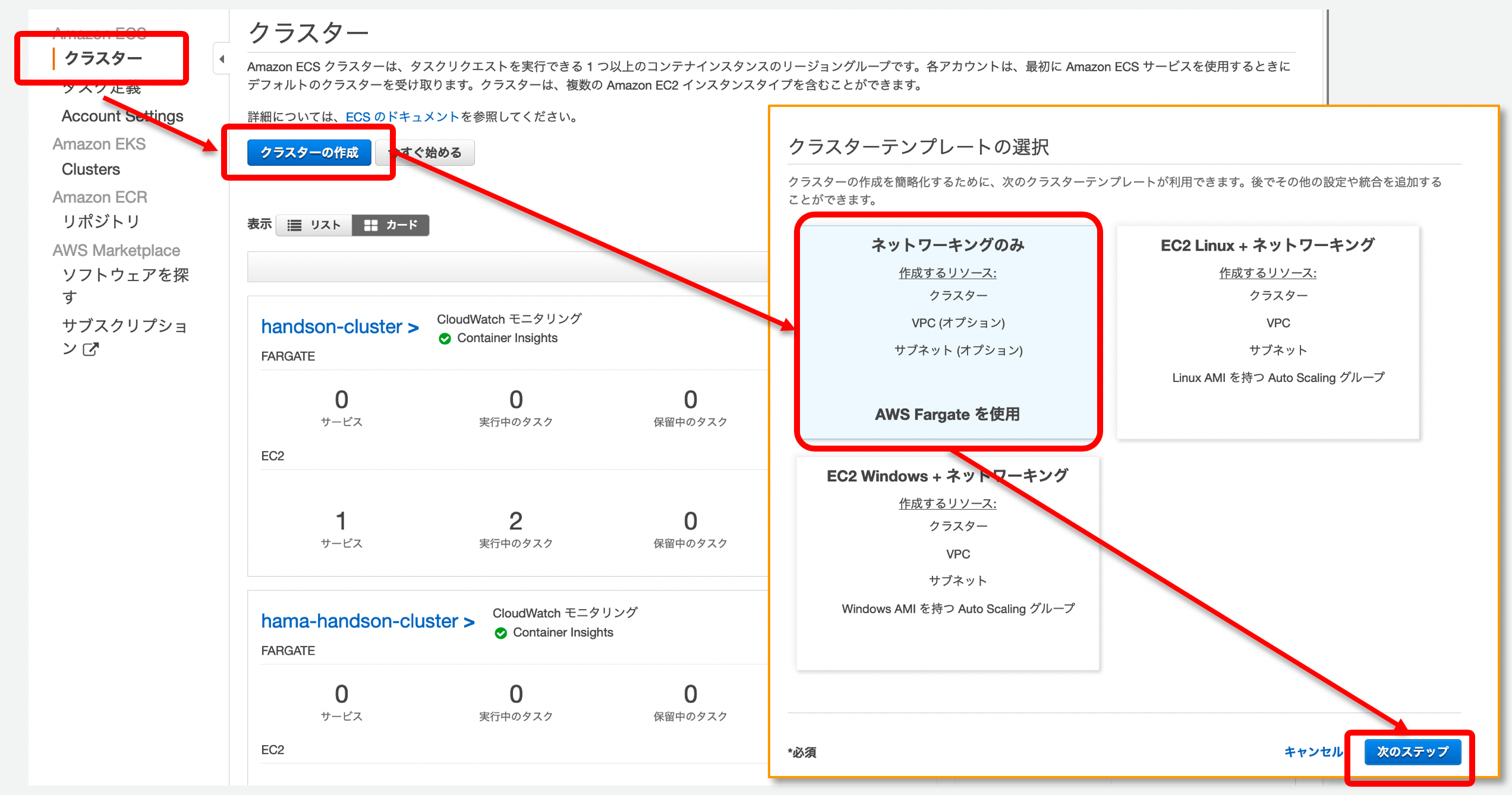The width and height of the screenshot is (1512, 795).
Task: Select EC2 Windows + ネットワーキング template card
Action: coord(948,563)
